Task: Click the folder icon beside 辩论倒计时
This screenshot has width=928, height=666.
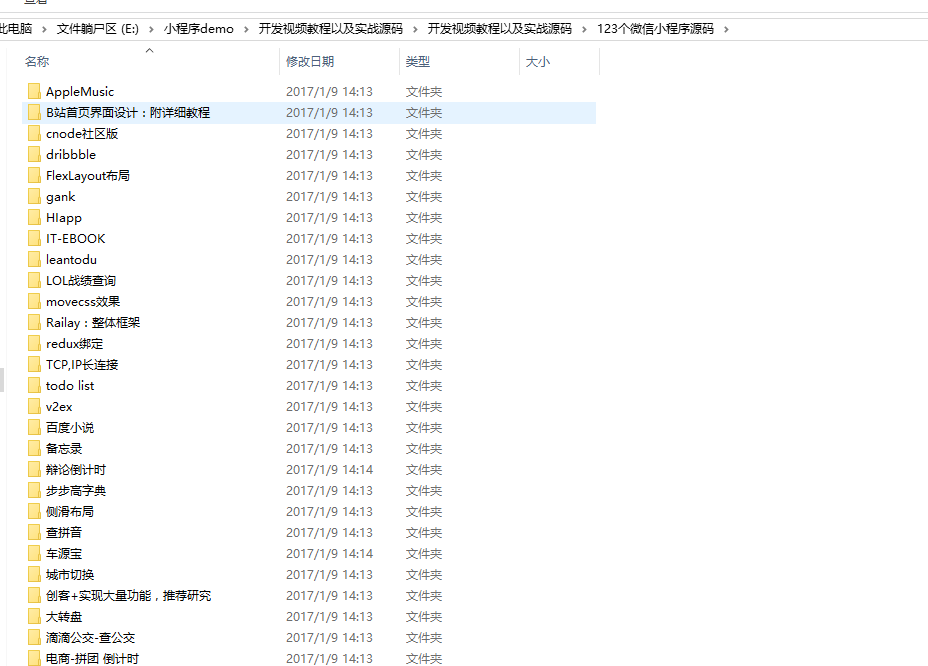Action: pyautogui.click(x=34, y=469)
